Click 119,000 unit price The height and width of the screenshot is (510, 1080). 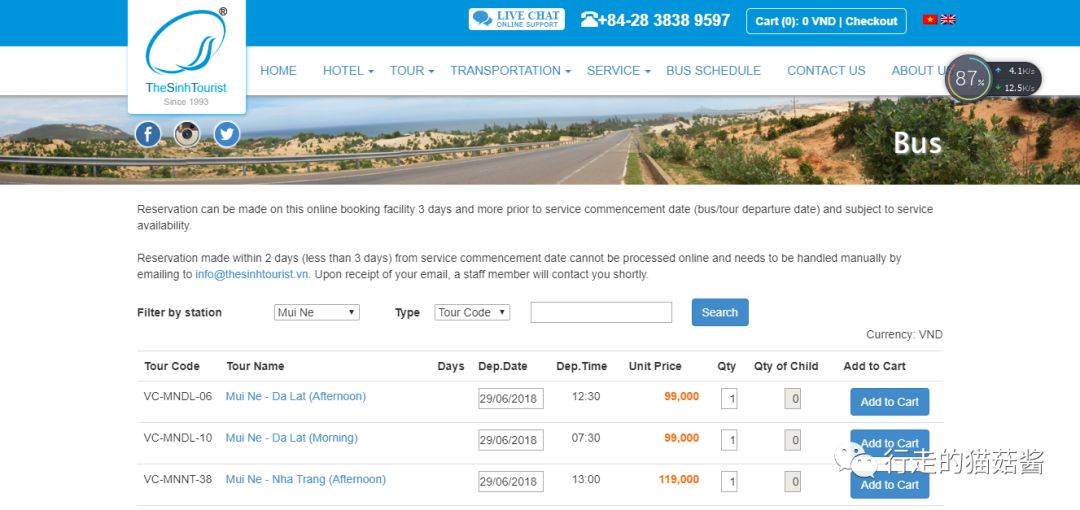[x=678, y=479]
